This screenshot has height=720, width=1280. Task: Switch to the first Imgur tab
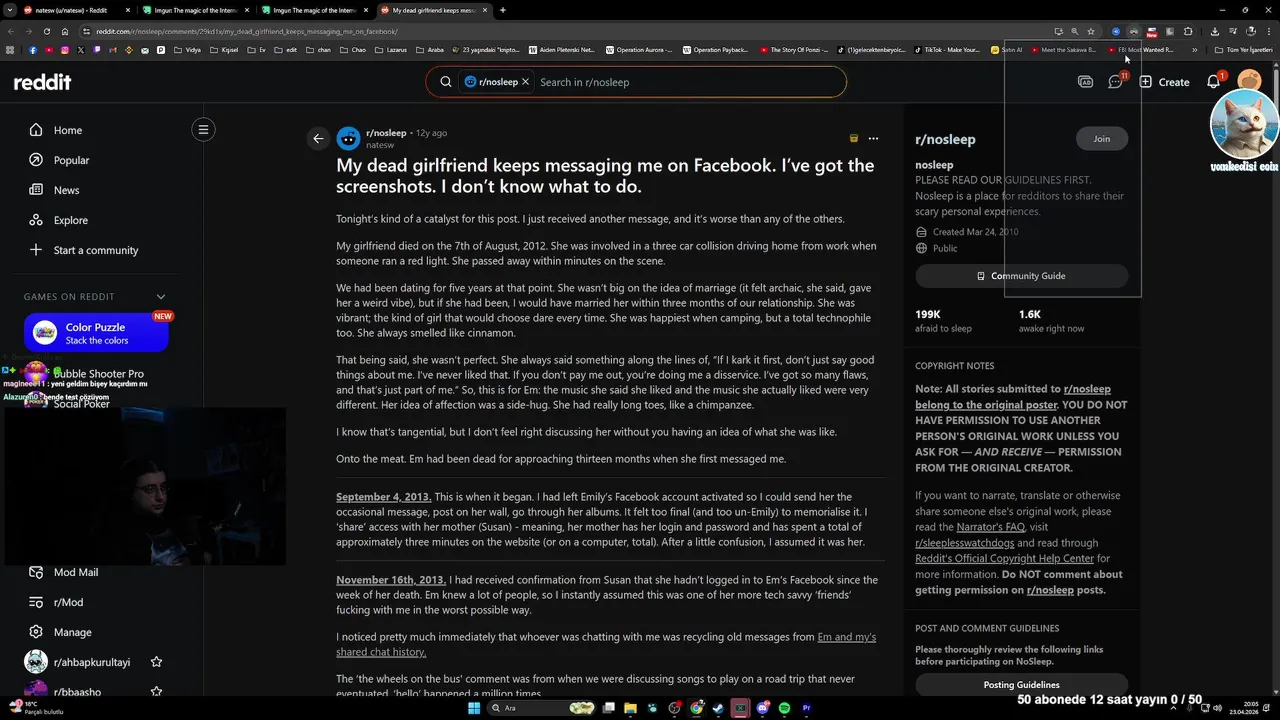point(194,10)
